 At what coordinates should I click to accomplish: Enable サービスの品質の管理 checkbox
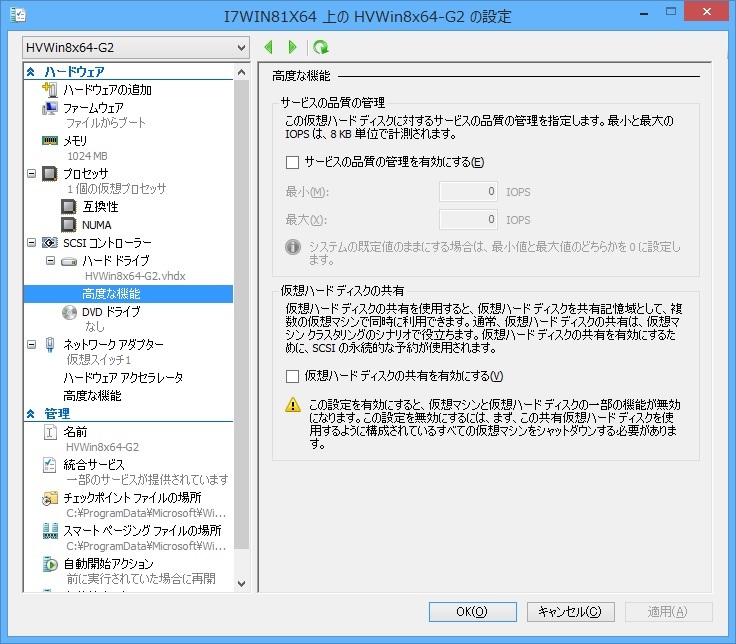point(293,162)
